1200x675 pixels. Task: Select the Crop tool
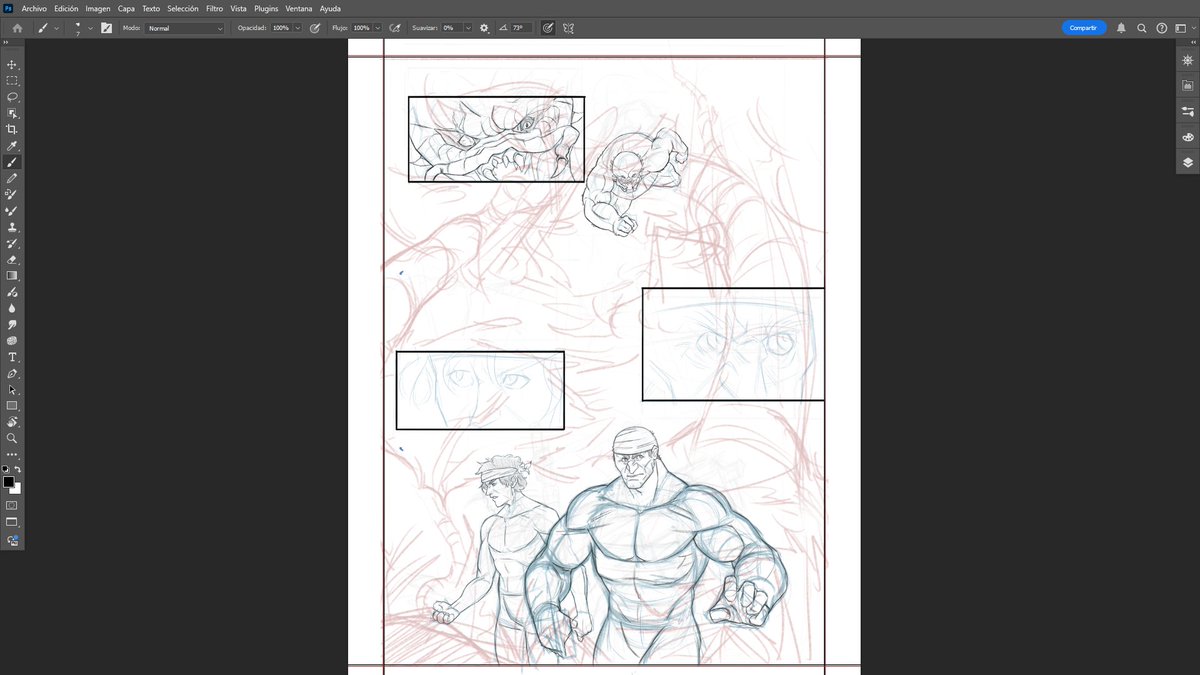tap(12, 129)
